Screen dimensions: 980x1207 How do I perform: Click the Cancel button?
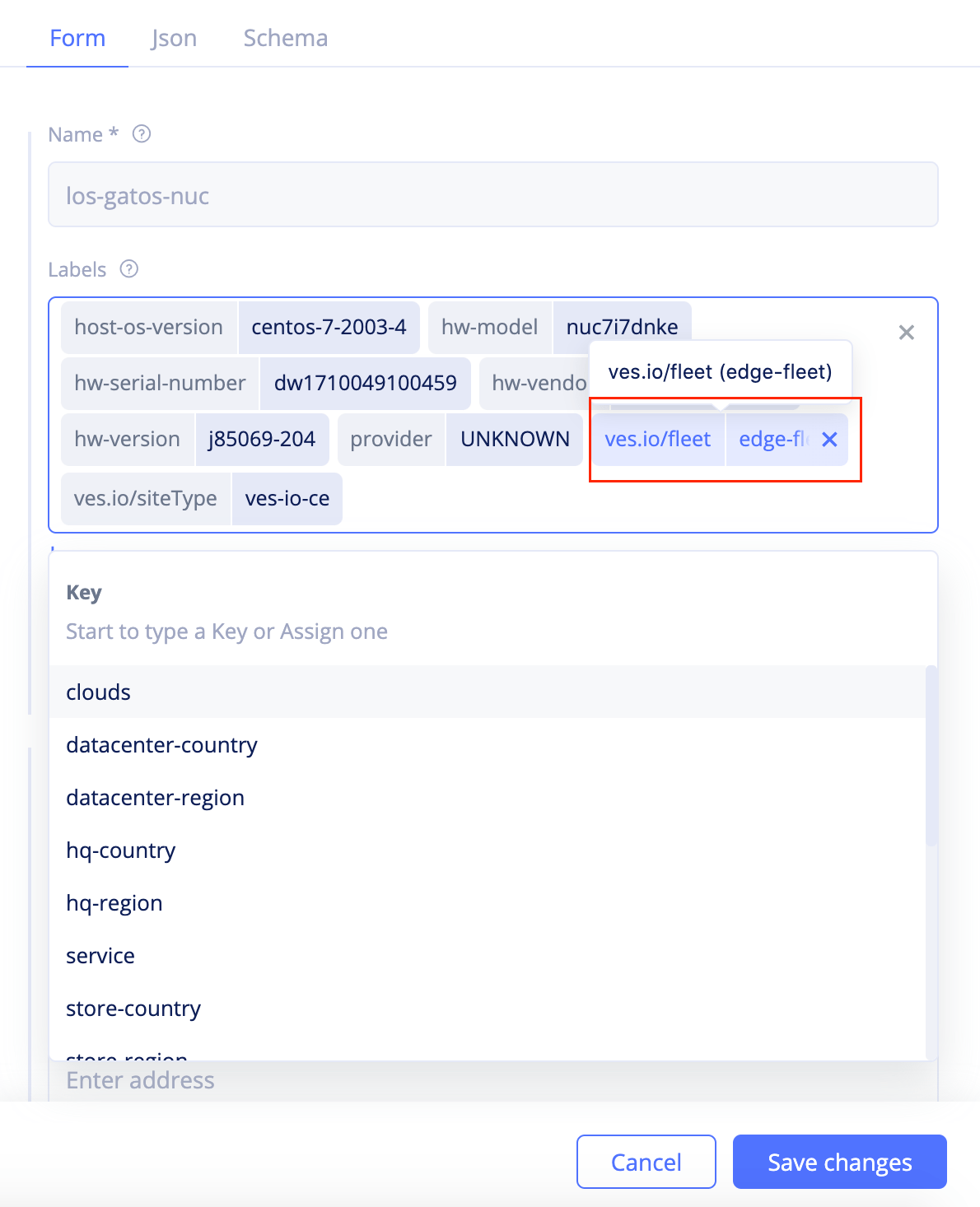(646, 1162)
